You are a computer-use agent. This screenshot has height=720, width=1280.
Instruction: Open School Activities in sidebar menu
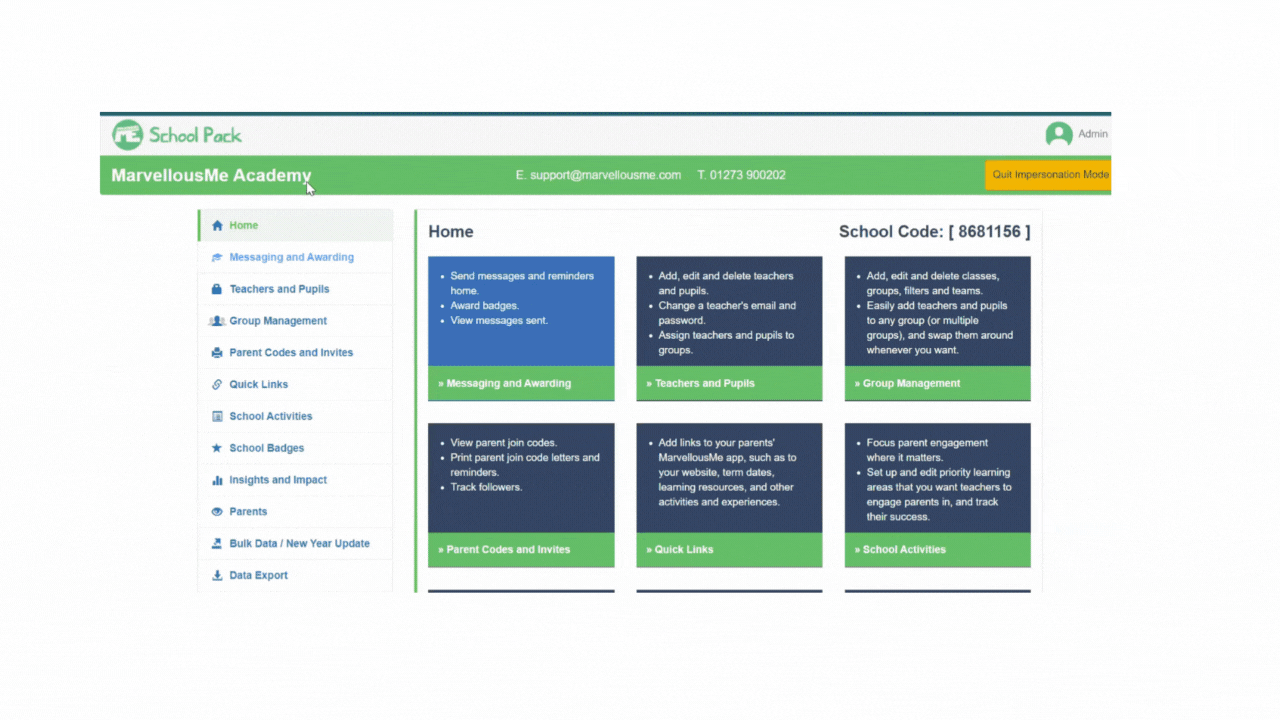[x=270, y=416]
